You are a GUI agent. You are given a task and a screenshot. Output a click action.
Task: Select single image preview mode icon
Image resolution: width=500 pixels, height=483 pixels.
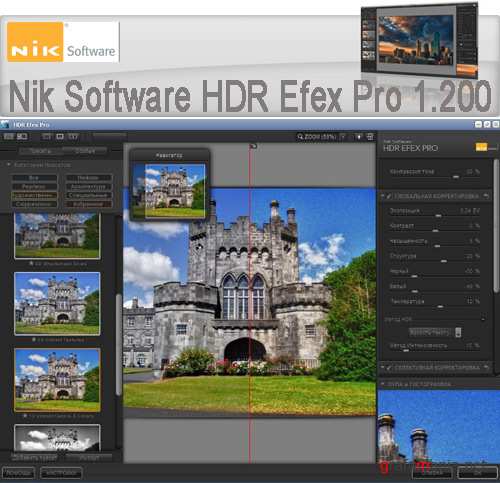click(x=47, y=137)
